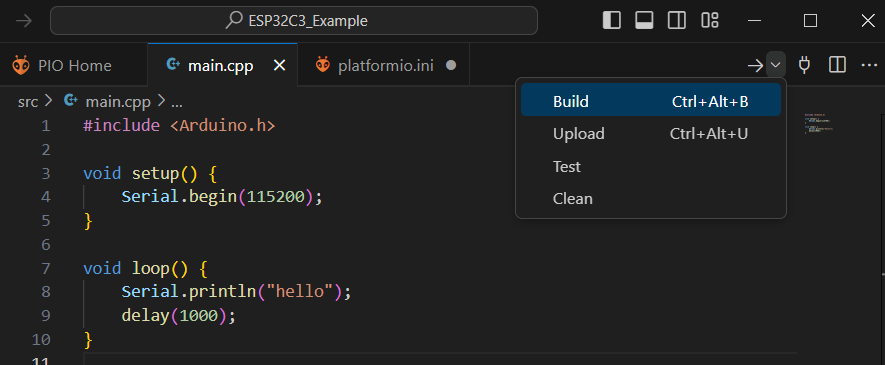Click the #include <Arduino.h> line
This screenshot has width=885, height=365.
pyautogui.click(x=179, y=125)
